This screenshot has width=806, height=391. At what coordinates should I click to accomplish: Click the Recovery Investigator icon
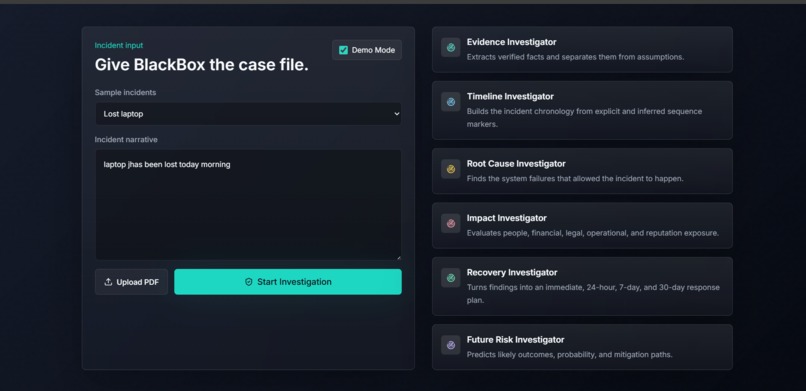tap(451, 278)
